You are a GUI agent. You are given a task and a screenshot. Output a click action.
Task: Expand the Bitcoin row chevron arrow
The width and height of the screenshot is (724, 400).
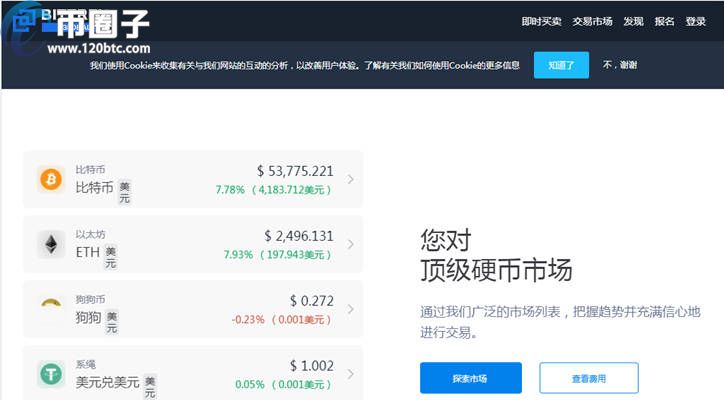(x=350, y=180)
